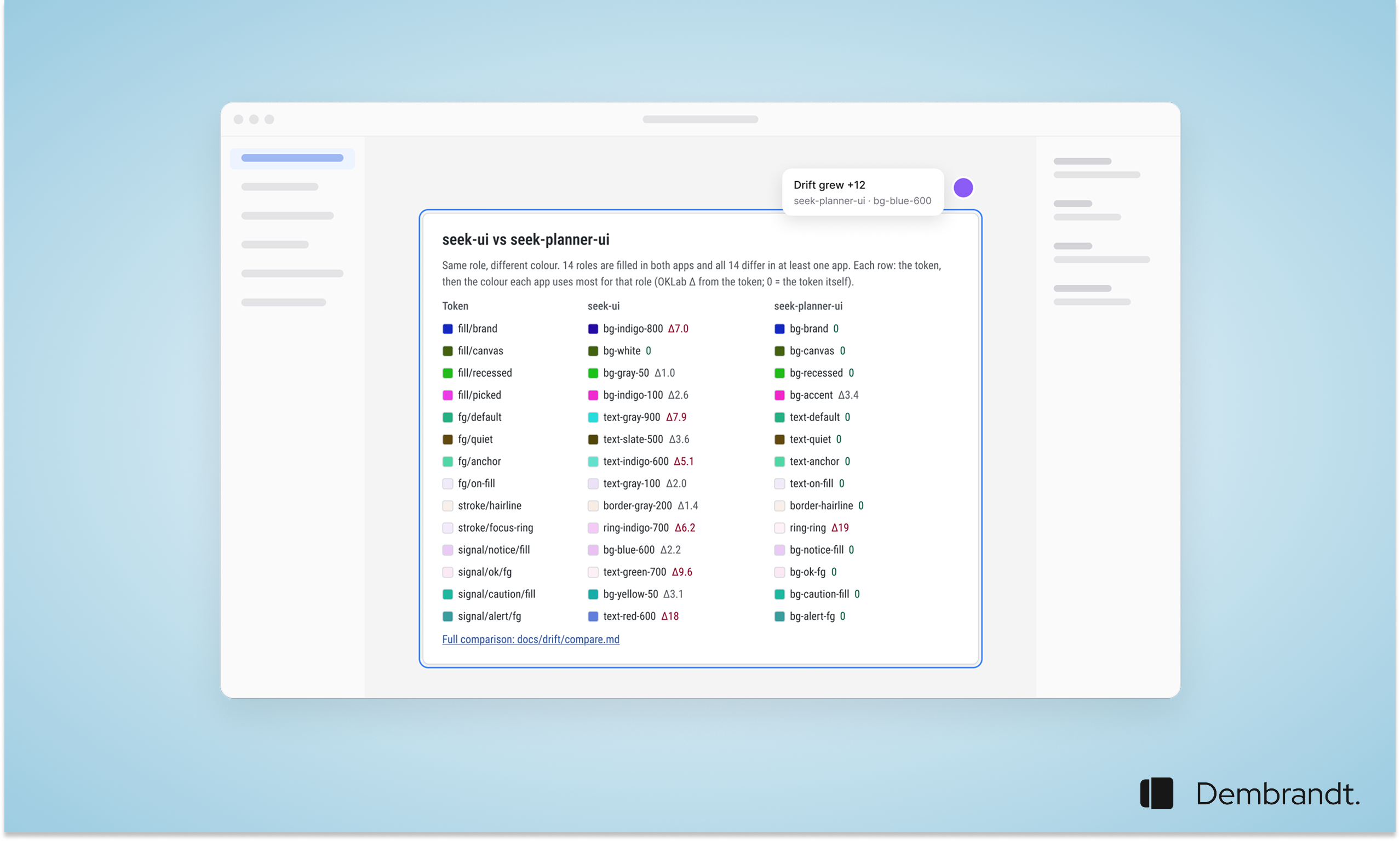Open the Full comparison docs/drift/compare.md link
This screenshot has height=841, width=1400.
(531, 640)
